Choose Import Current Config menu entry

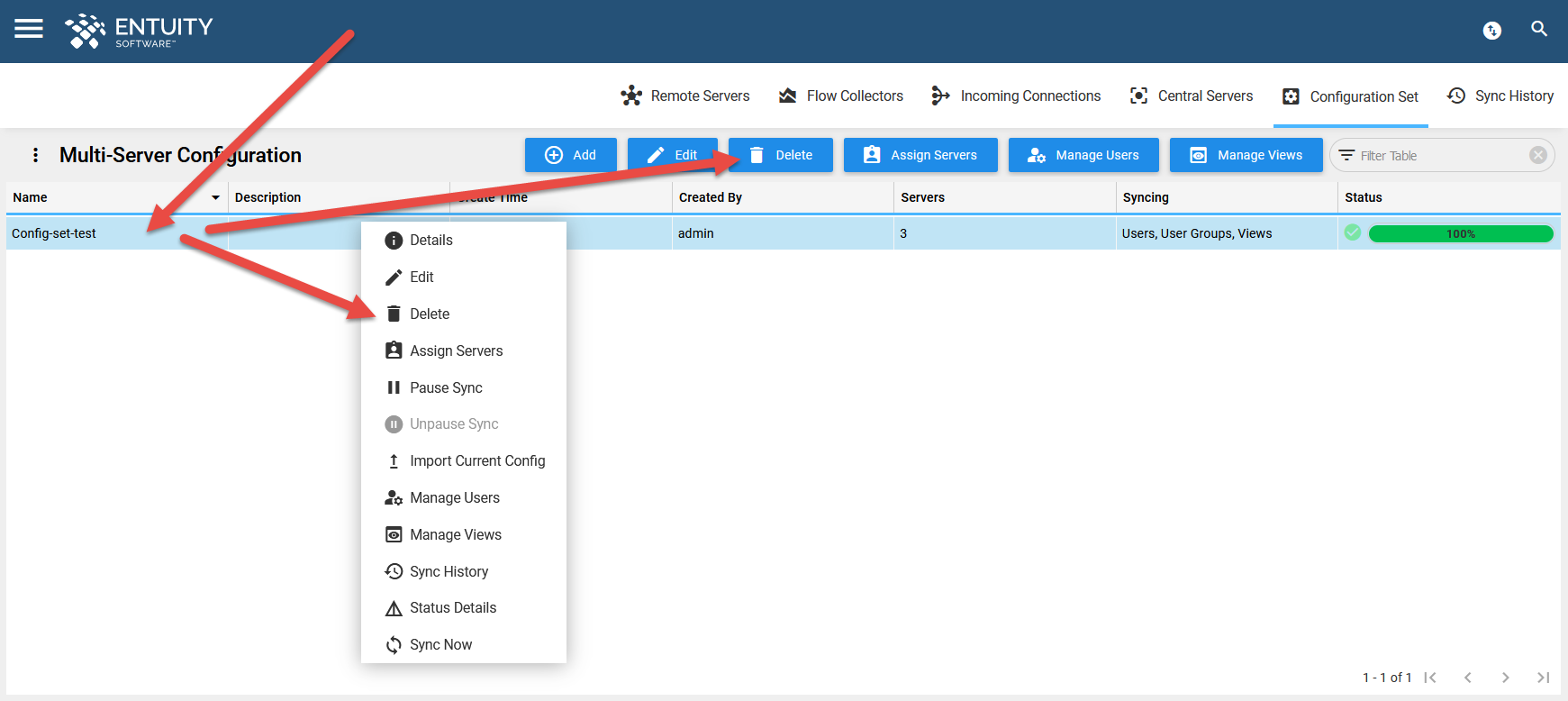point(464,460)
